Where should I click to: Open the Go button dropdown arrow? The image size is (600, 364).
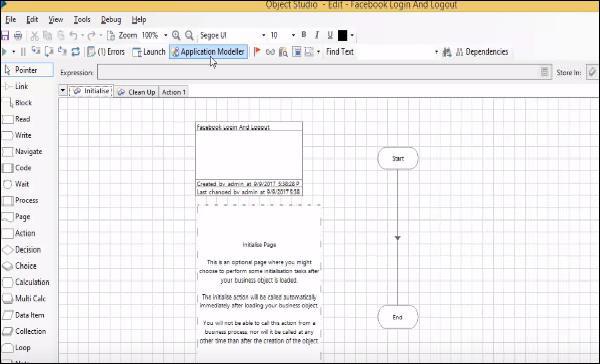13,52
